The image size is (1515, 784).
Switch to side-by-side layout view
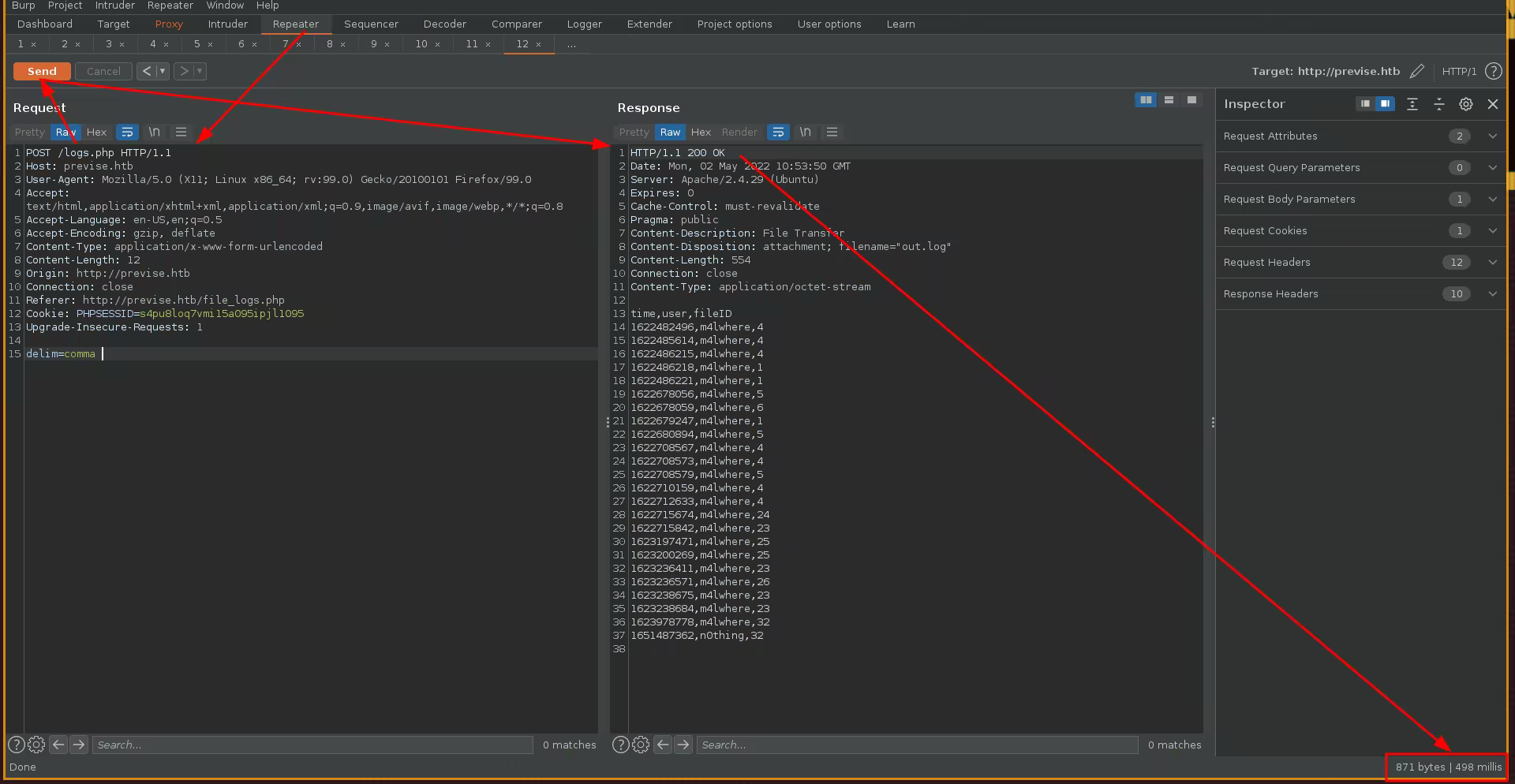tap(1145, 100)
